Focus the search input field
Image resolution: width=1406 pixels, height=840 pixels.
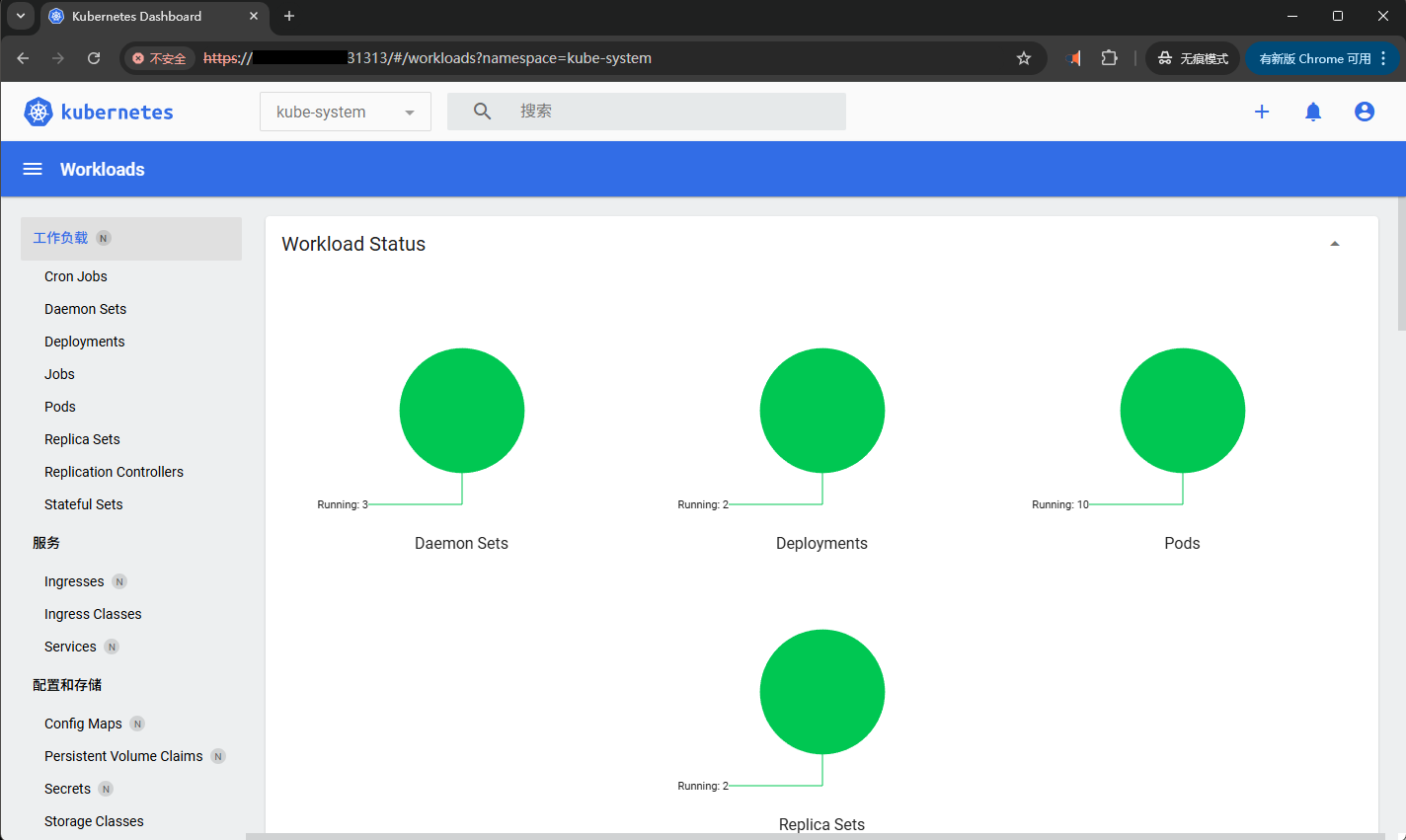click(647, 112)
